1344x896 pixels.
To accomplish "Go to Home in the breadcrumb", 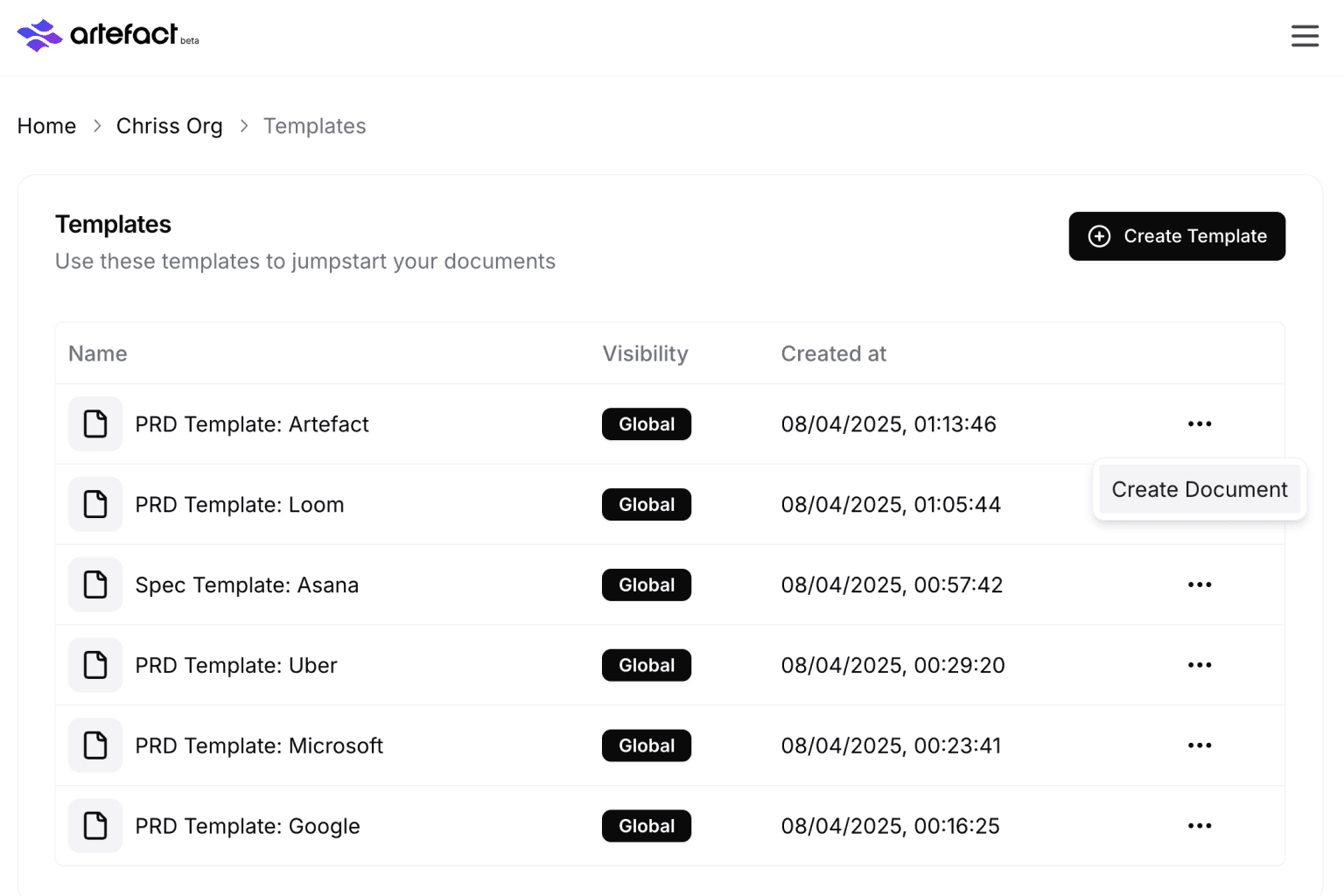I will pyautogui.click(x=46, y=126).
